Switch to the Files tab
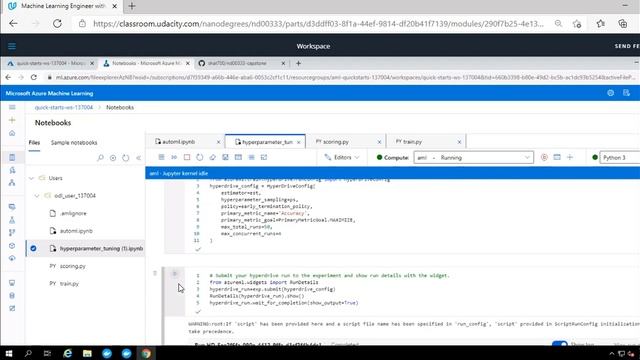 (x=34, y=142)
